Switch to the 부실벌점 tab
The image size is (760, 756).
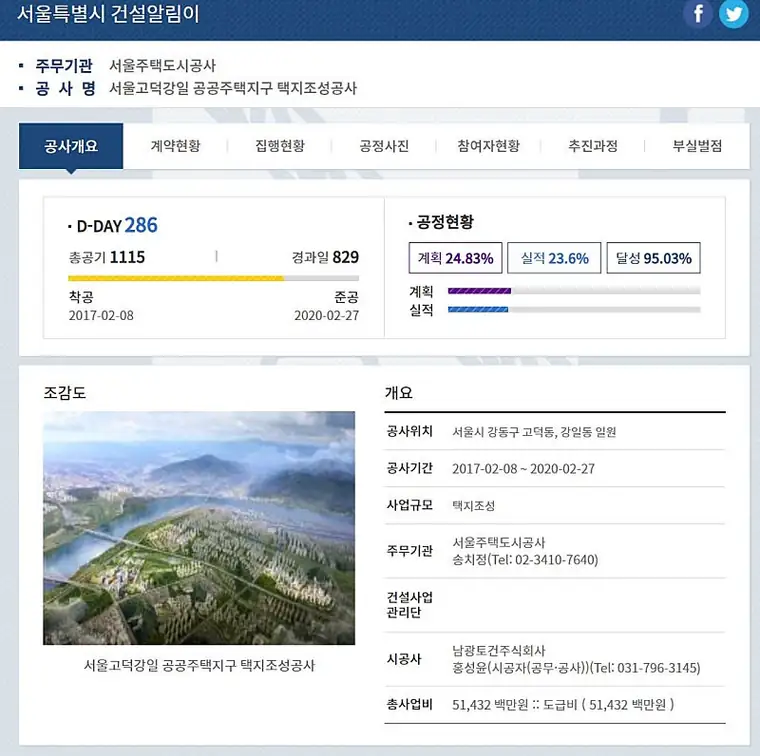click(x=697, y=146)
